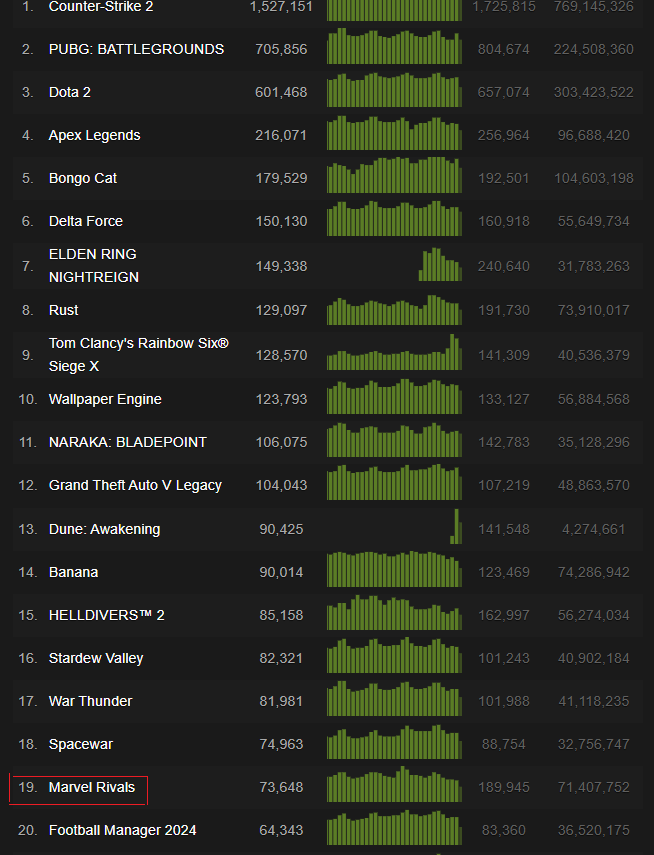This screenshot has height=855, width=654.
Task: Open Delta Force game entry
Action: [86, 221]
